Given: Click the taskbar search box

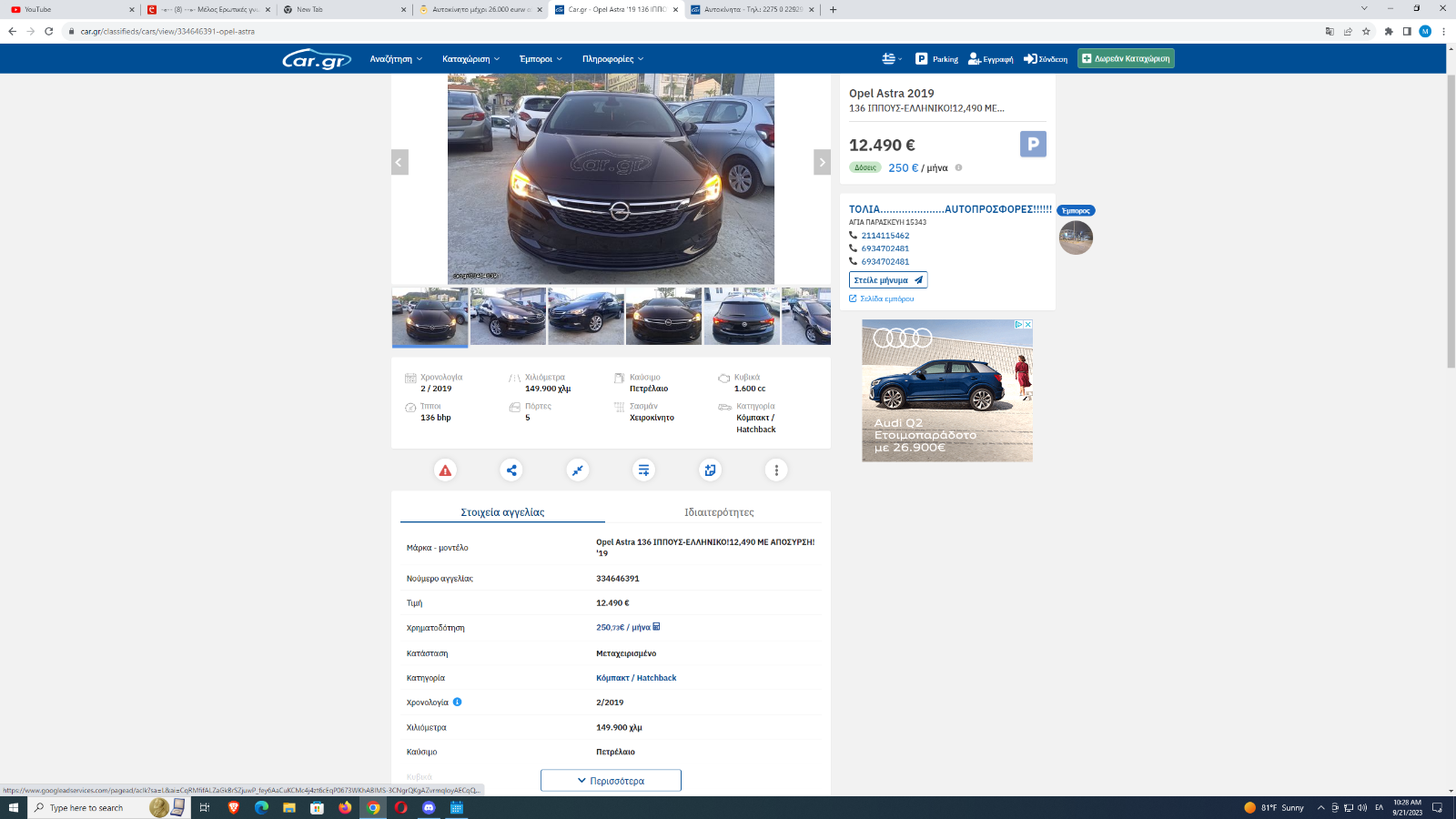Looking at the screenshot, I should [x=109, y=807].
